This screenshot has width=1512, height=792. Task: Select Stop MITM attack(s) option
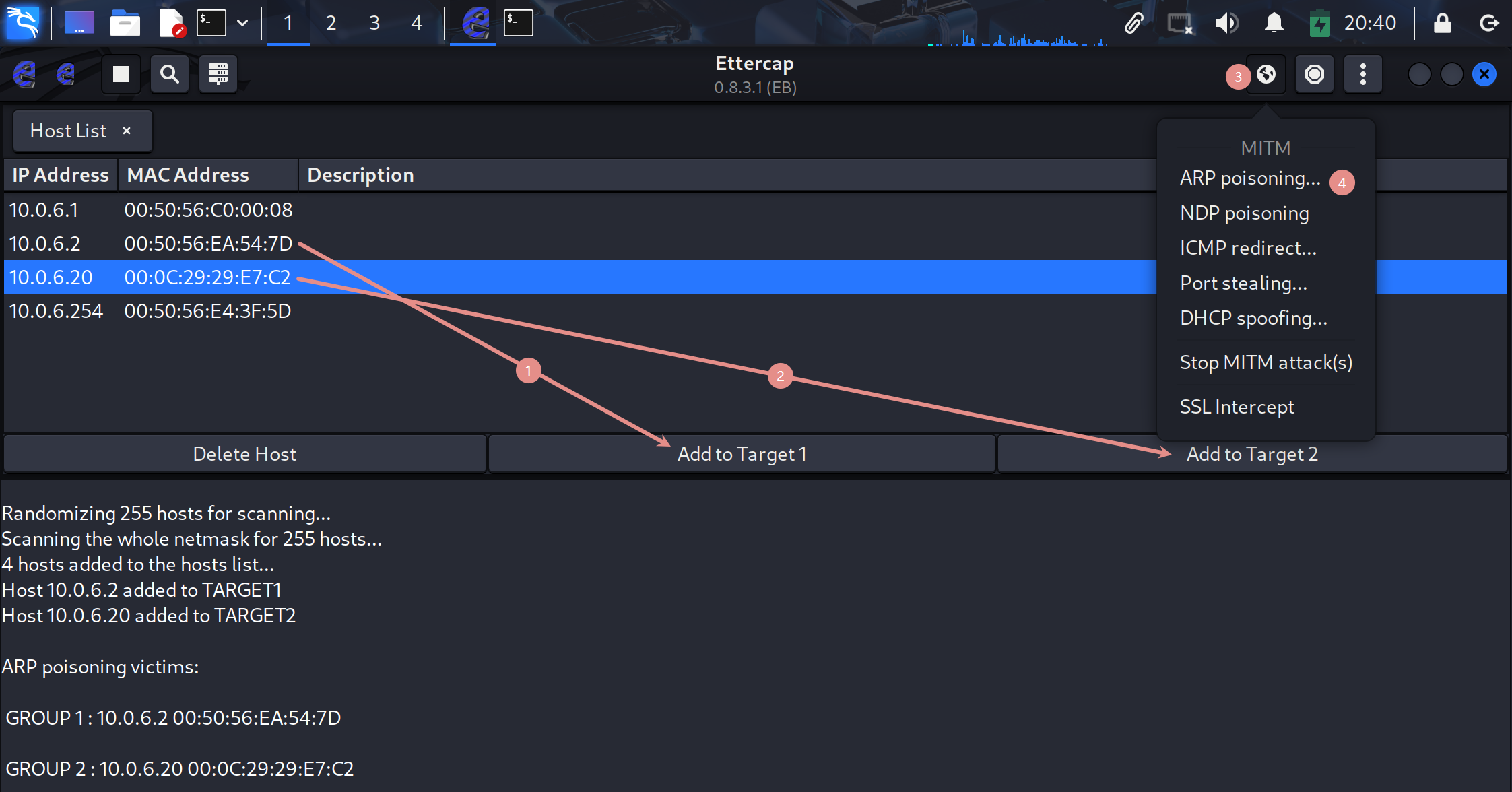[1266, 362]
